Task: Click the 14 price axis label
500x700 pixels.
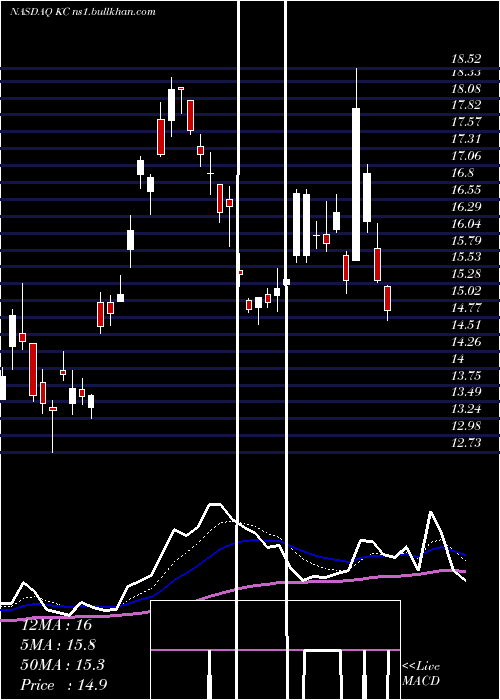Action: tap(458, 358)
